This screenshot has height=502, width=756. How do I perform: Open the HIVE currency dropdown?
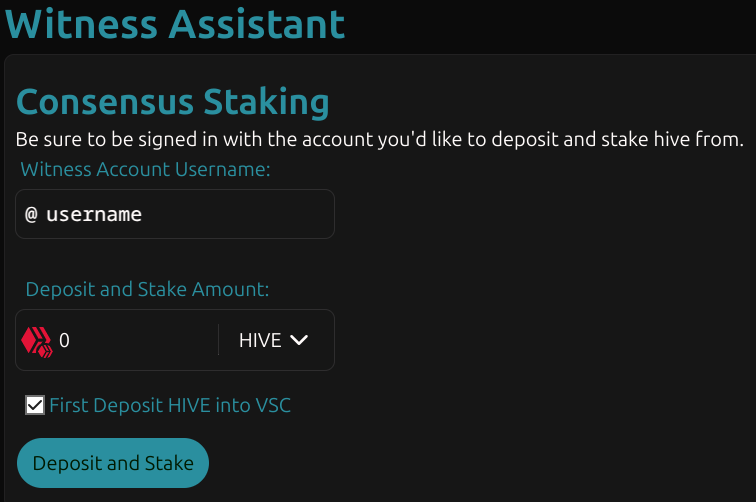click(x=273, y=340)
